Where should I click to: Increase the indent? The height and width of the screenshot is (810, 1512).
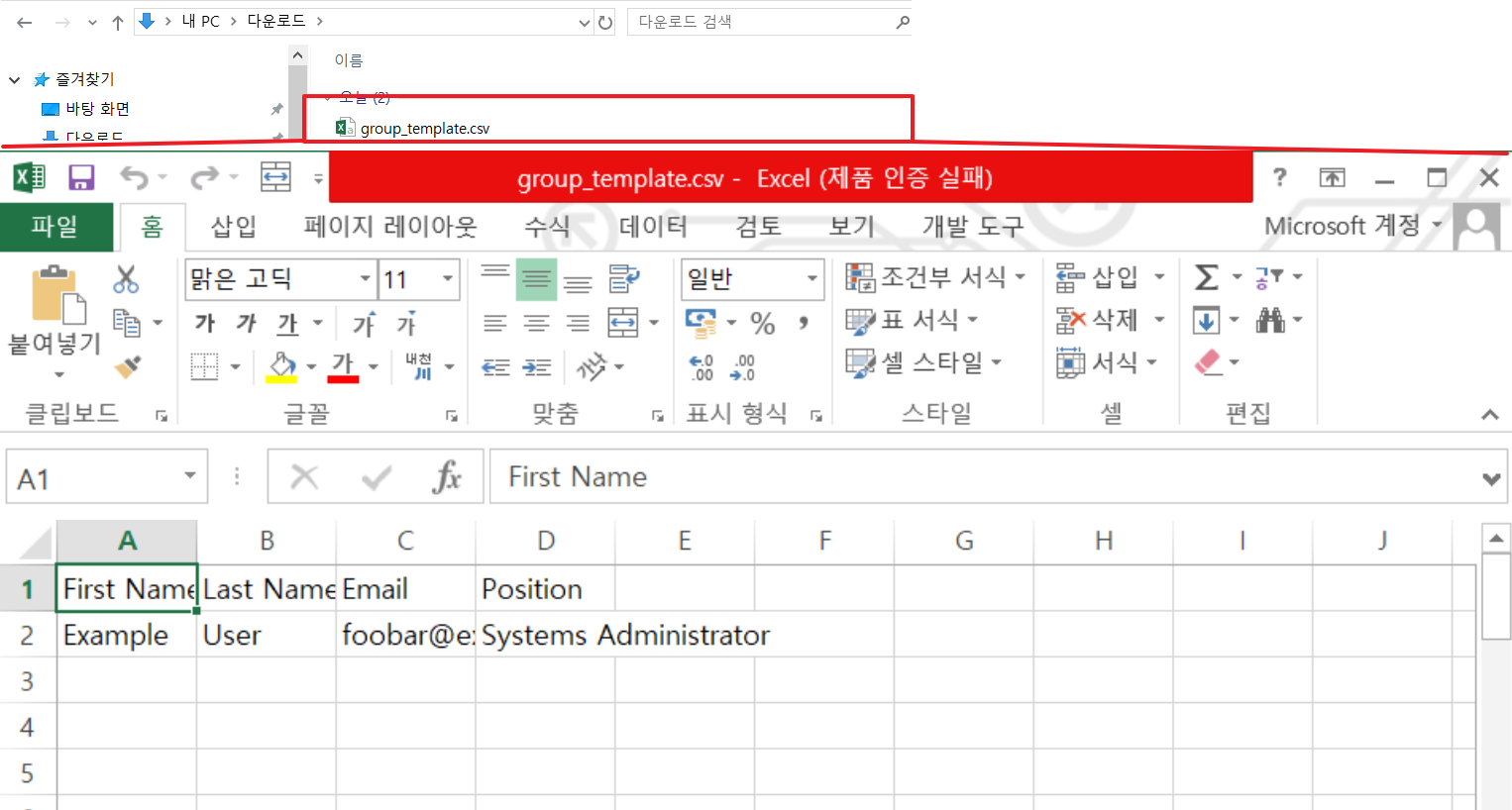pos(537,366)
